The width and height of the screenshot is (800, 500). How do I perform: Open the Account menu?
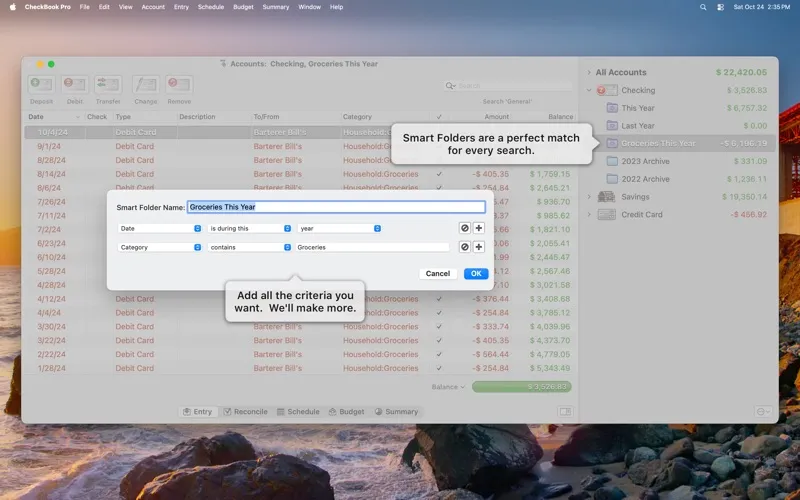[x=153, y=7]
